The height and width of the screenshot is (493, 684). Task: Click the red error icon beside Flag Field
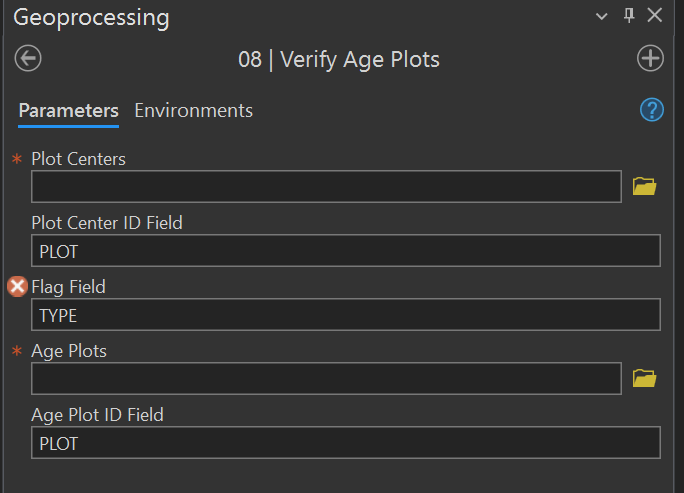tap(17, 287)
